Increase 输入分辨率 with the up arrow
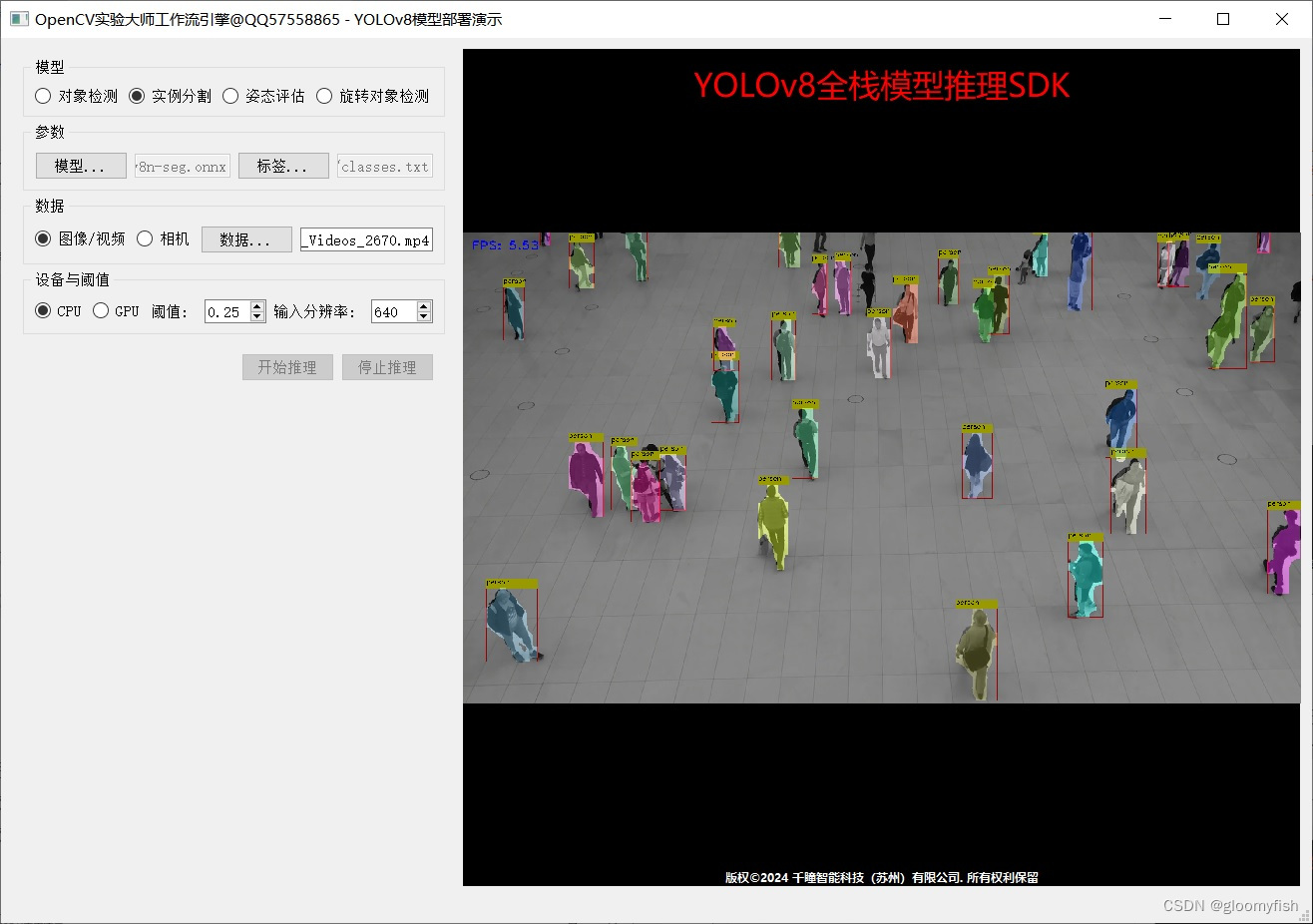 [424, 305]
